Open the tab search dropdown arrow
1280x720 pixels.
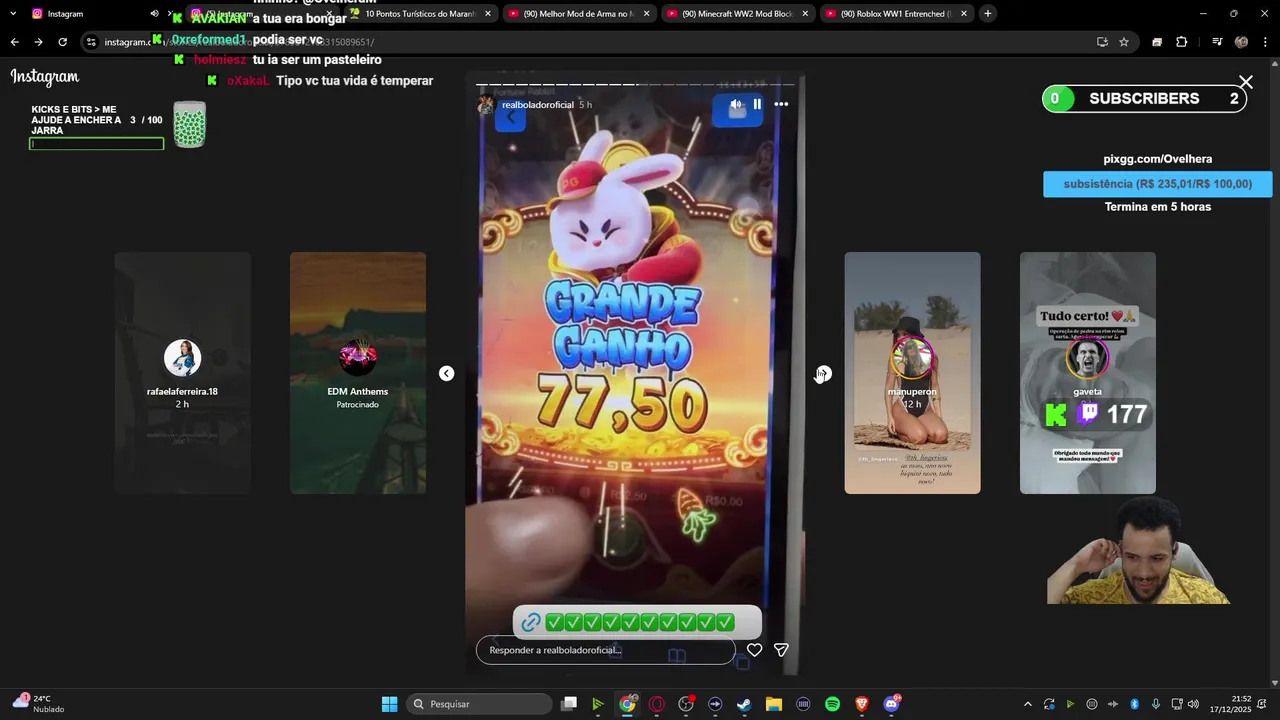click(x=13, y=14)
